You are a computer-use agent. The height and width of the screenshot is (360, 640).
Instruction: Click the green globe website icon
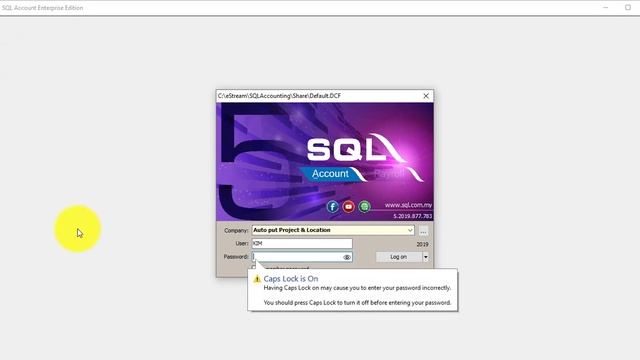[x=364, y=207]
